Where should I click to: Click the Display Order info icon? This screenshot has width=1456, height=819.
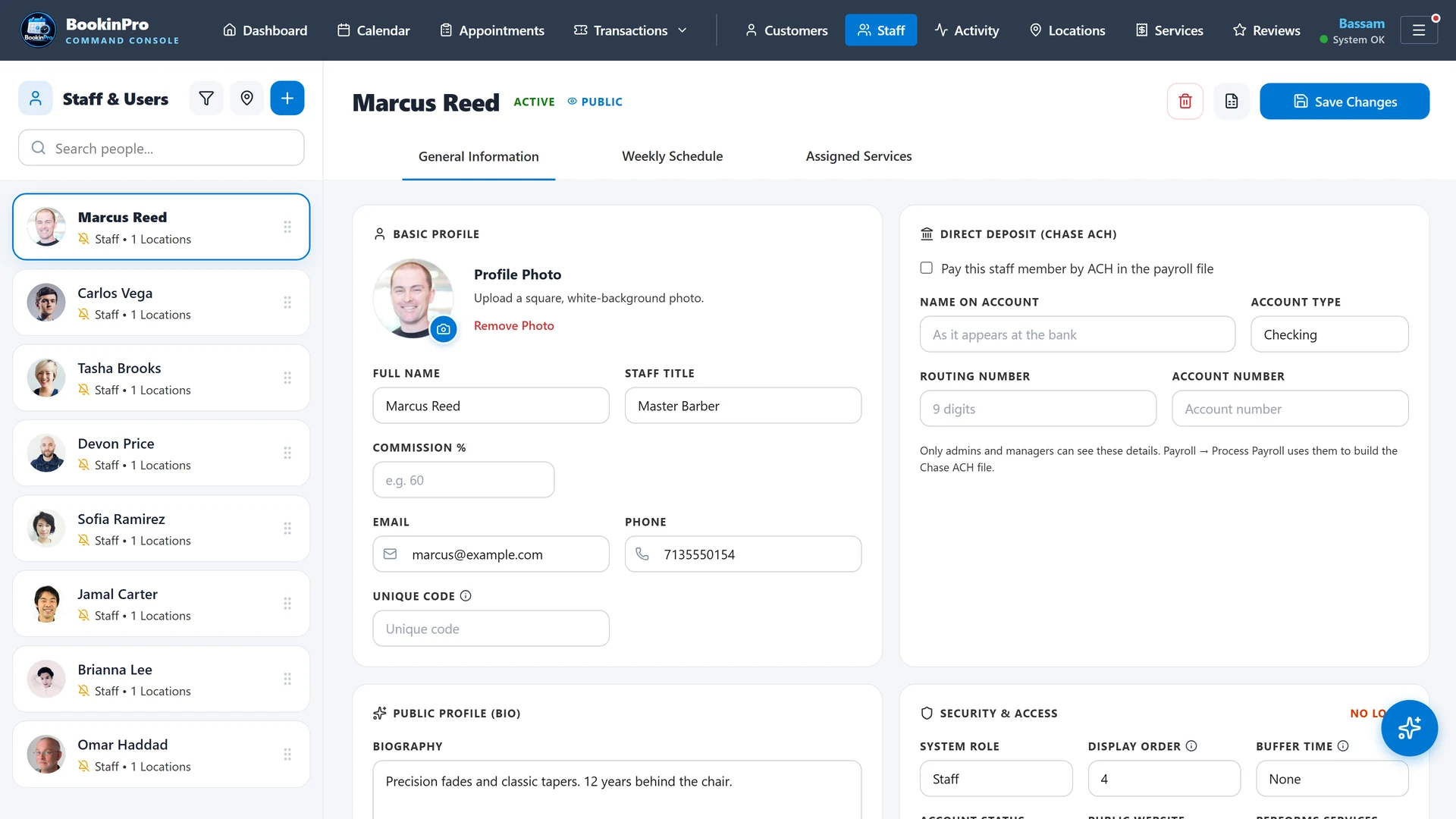tap(1191, 746)
